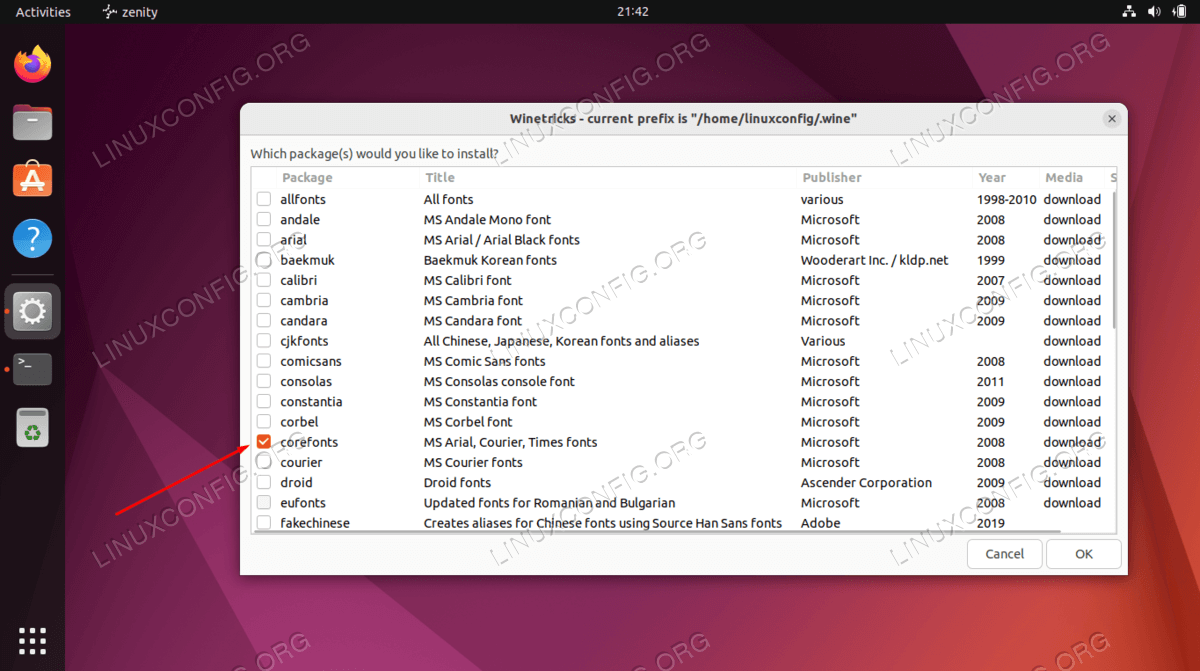The width and height of the screenshot is (1200, 671).
Task: Sort list by Package column header
Action: coord(307,178)
